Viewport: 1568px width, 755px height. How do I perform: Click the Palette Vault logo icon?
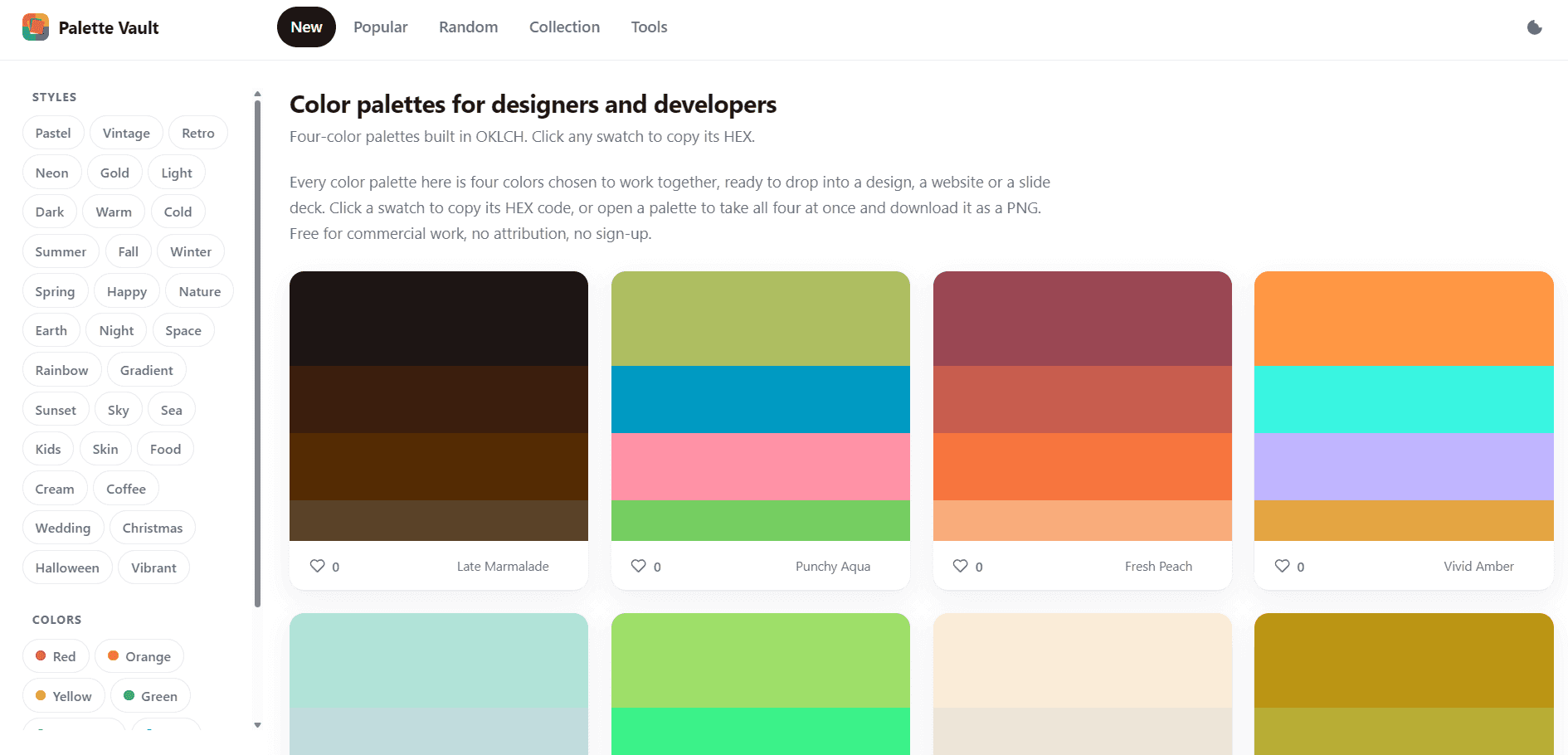click(x=36, y=27)
